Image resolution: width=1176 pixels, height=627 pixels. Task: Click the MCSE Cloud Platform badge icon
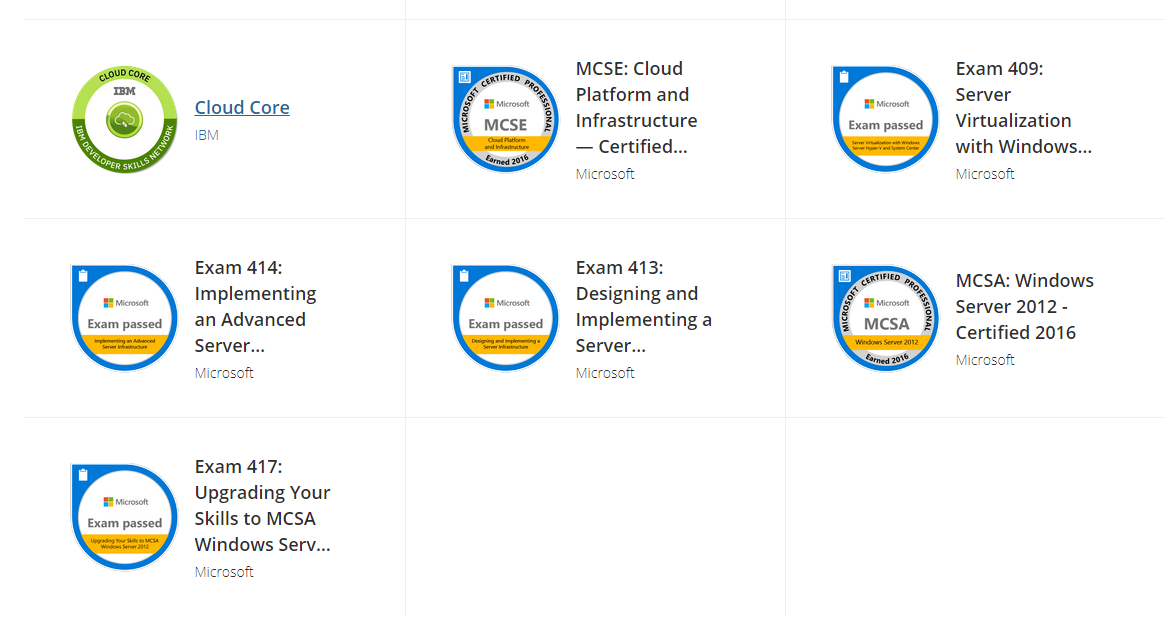(506, 119)
